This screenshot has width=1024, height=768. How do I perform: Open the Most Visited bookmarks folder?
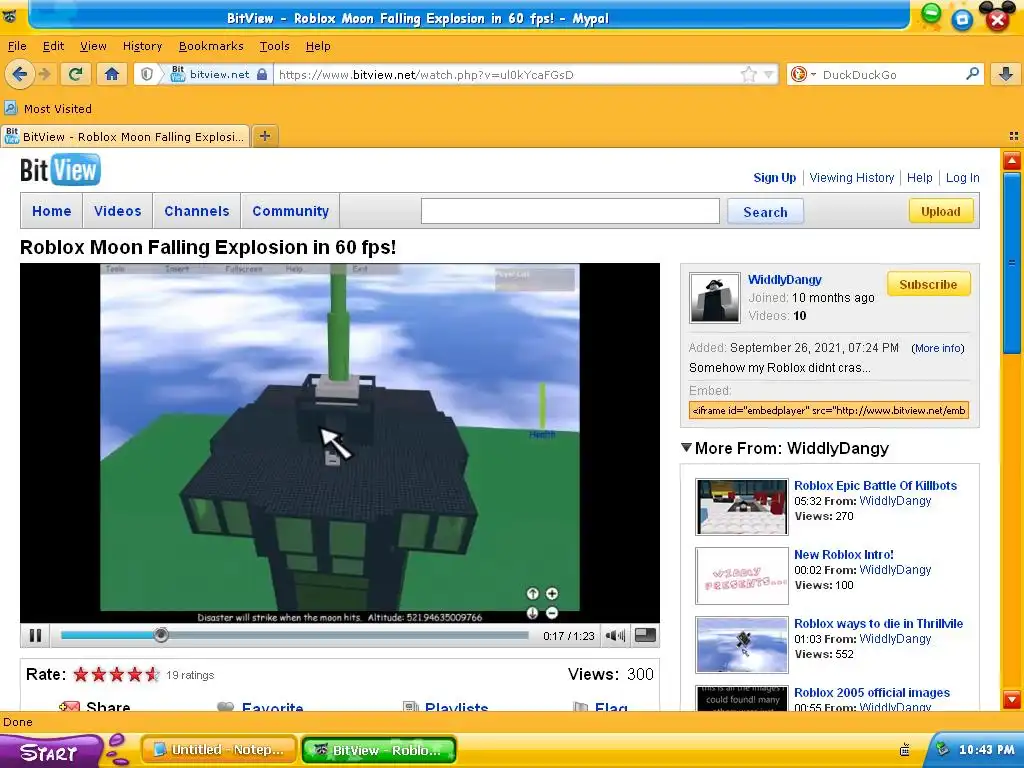pyautogui.click(x=48, y=108)
